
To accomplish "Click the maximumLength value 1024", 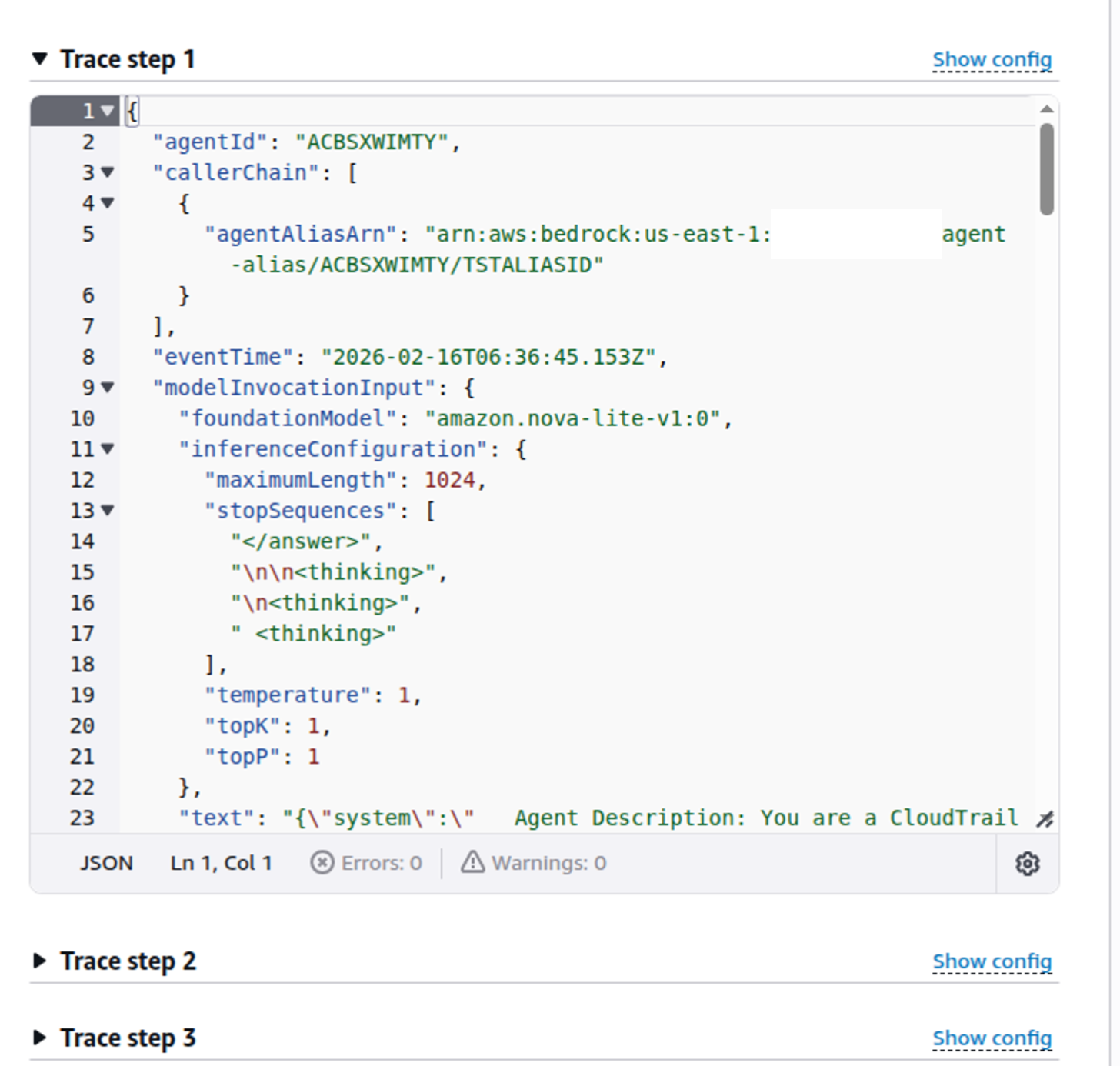I will [450, 481].
